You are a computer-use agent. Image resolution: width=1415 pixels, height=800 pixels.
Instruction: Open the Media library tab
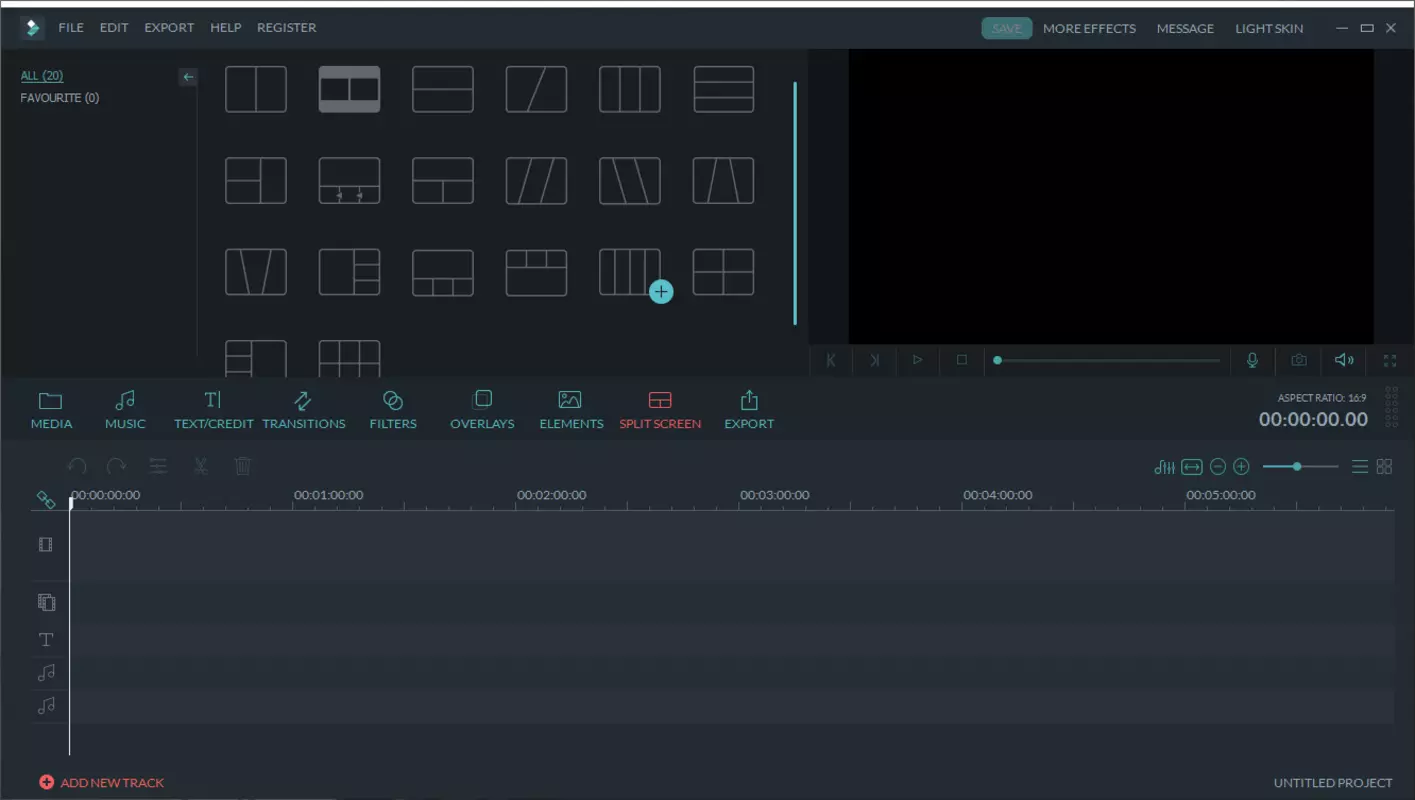coord(51,410)
